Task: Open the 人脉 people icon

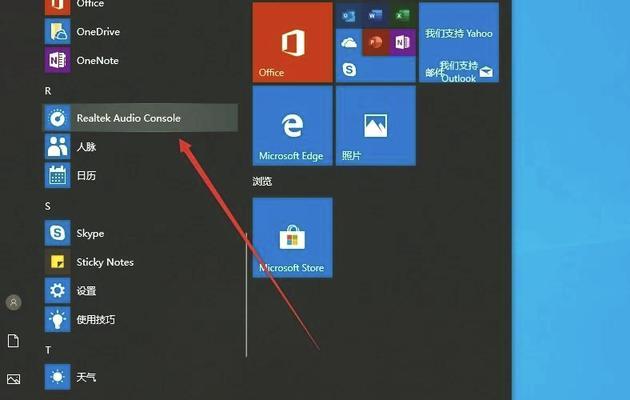Action: (x=57, y=147)
